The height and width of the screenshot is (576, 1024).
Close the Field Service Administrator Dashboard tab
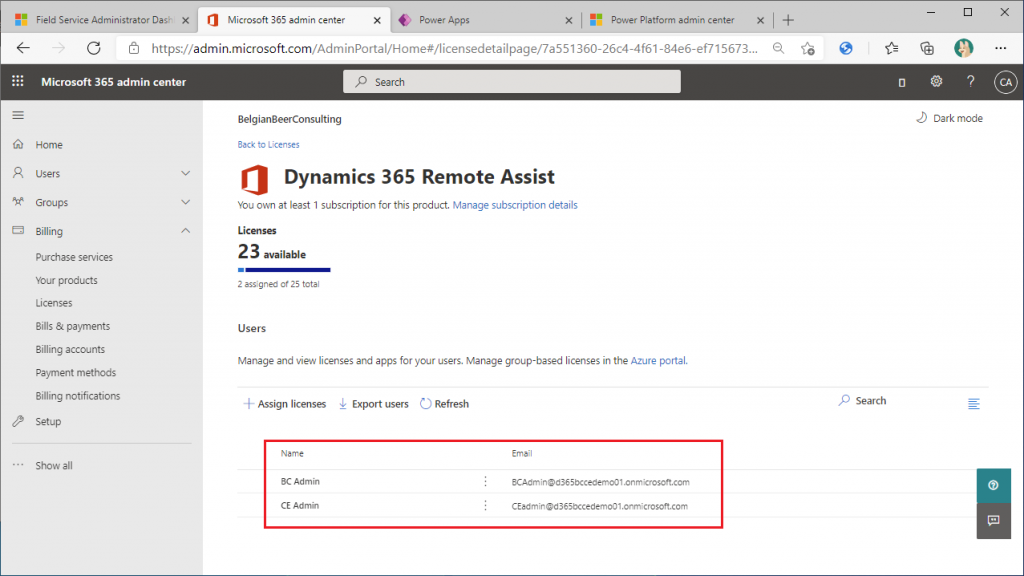click(x=185, y=20)
